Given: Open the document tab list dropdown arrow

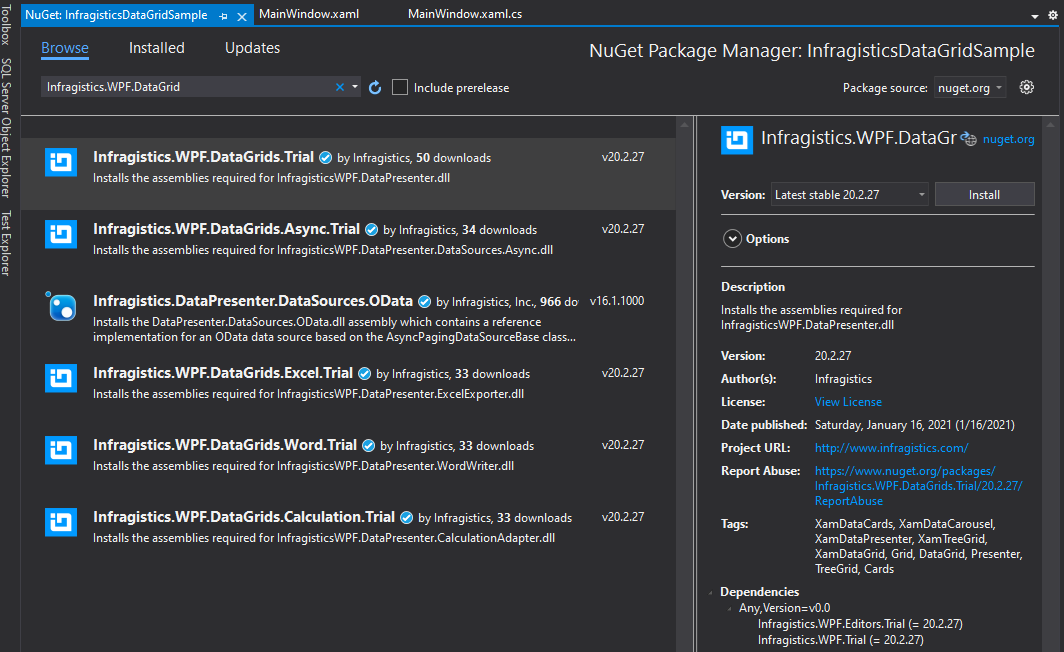Looking at the screenshot, I should tap(1035, 16).
